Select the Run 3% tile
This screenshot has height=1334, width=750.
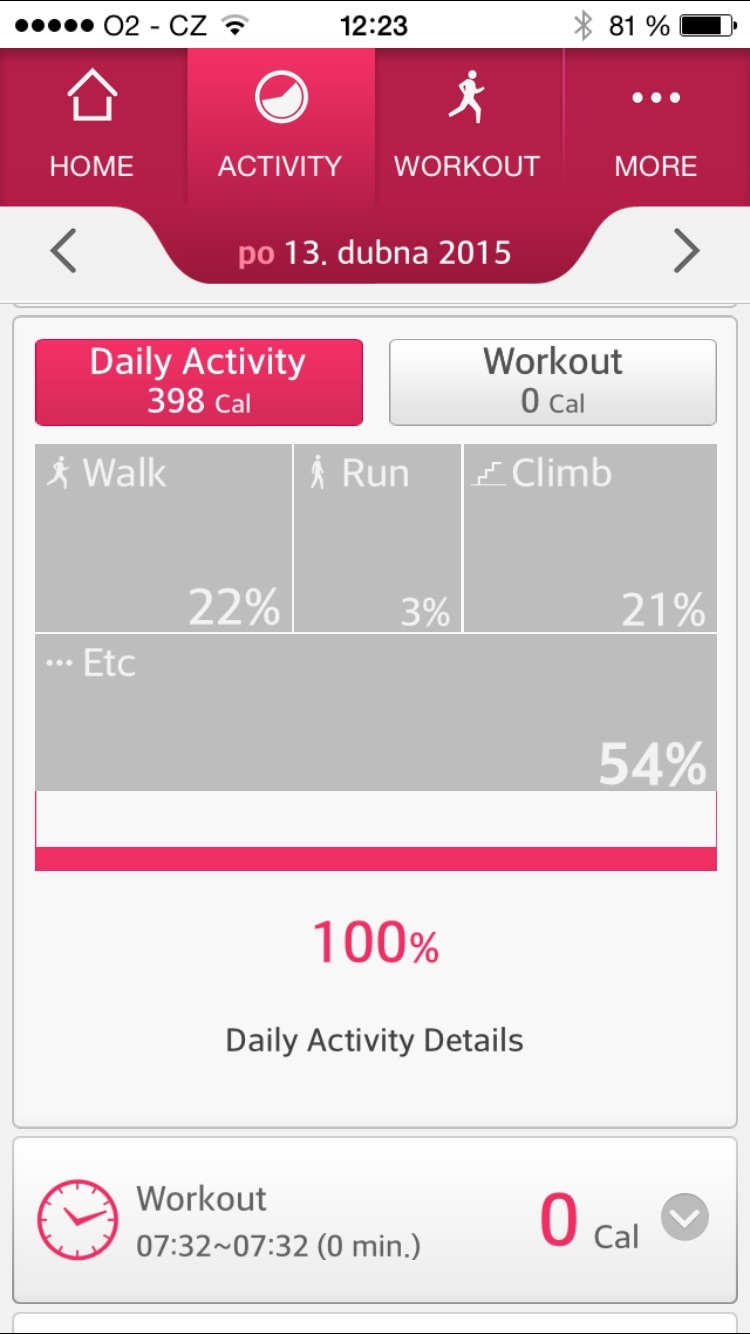pyautogui.click(x=378, y=538)
